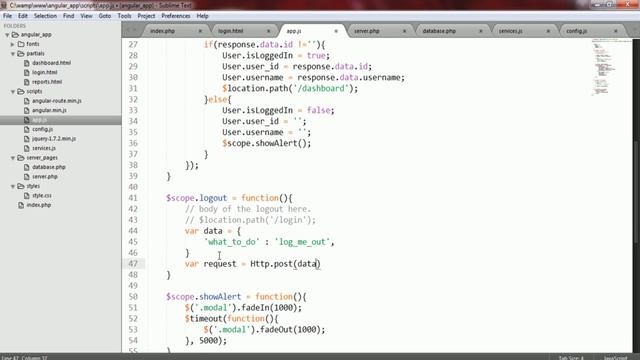
Task: Open server.php in the server_pages folder
Action: coord(44,177)
